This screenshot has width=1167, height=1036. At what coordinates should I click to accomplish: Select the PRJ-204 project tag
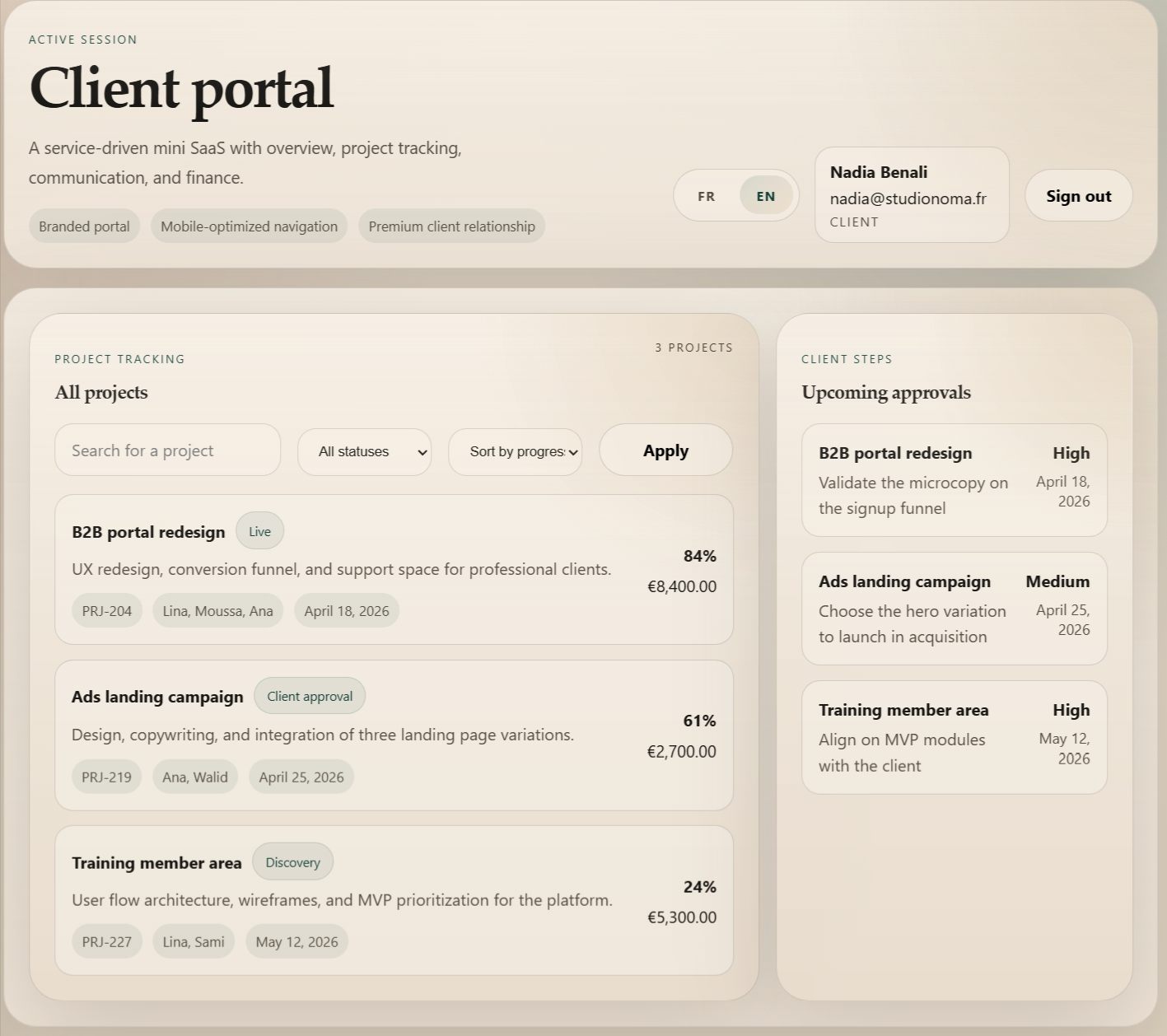[x=106, y=609]
